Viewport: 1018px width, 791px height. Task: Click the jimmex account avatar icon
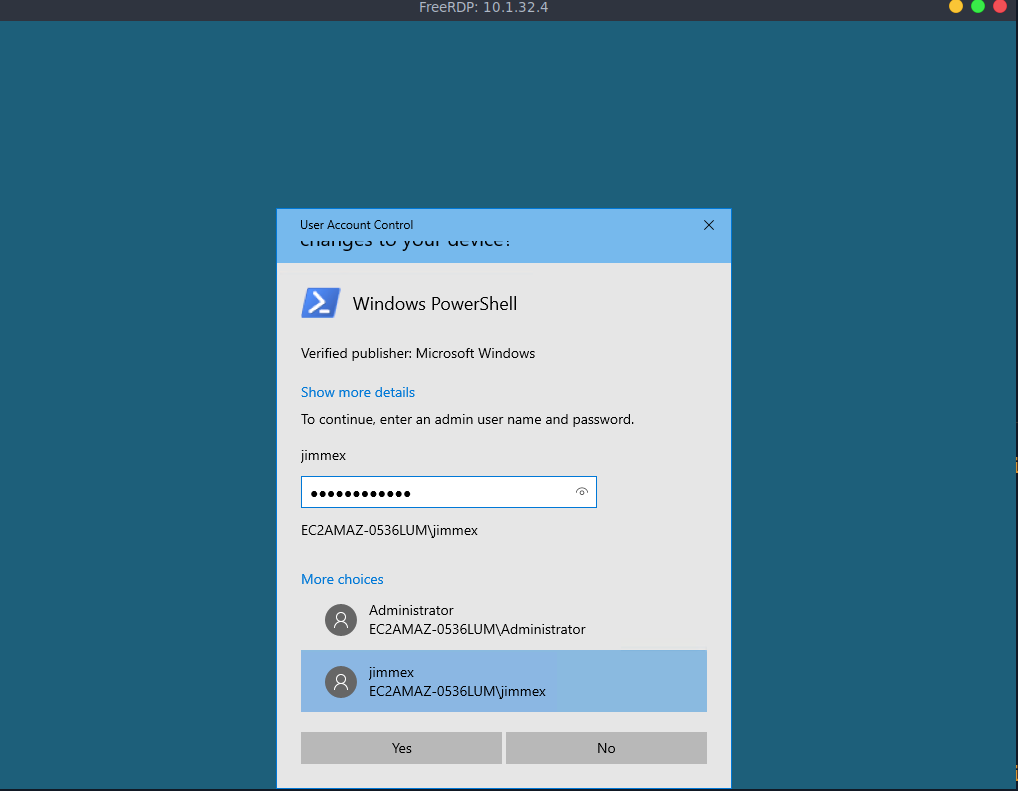pyautogui.click(x=341, y=682)
